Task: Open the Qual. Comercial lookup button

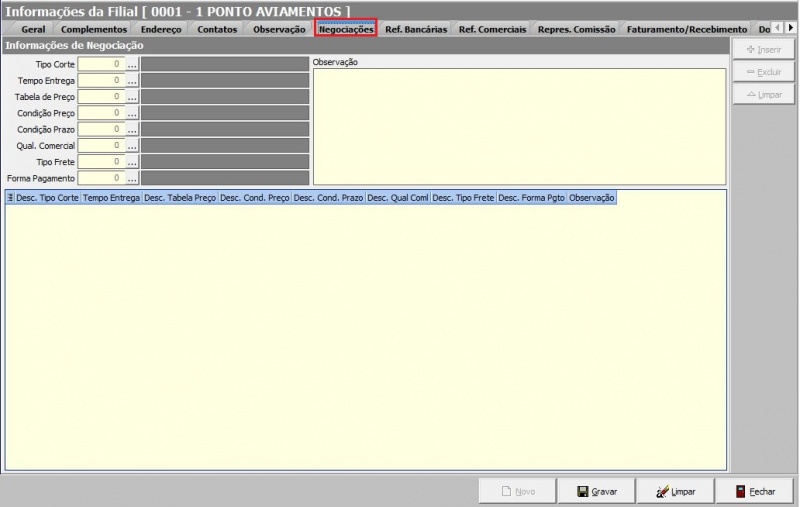Action: tap(132, 145)
